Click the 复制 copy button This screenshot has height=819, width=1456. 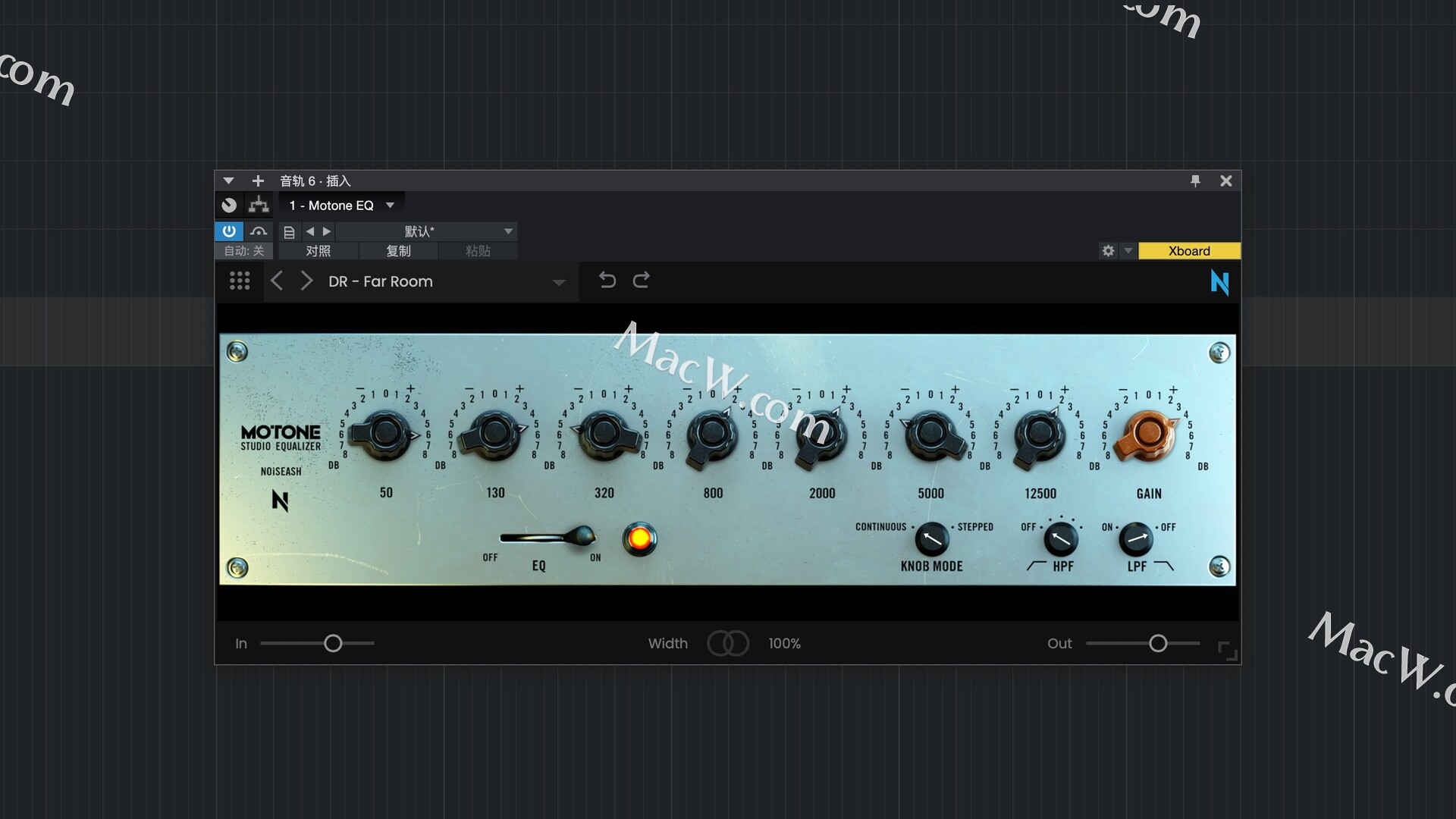pyautogui.click(x=398, y=251)
